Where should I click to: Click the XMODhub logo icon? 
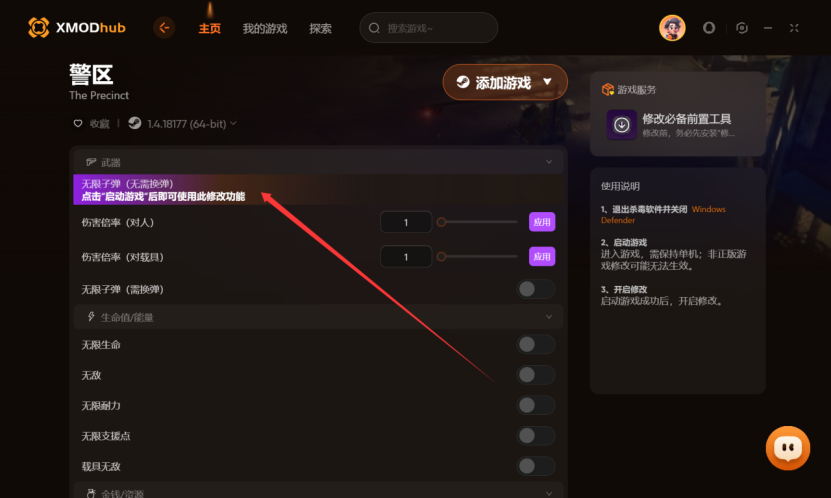[39, 28]
